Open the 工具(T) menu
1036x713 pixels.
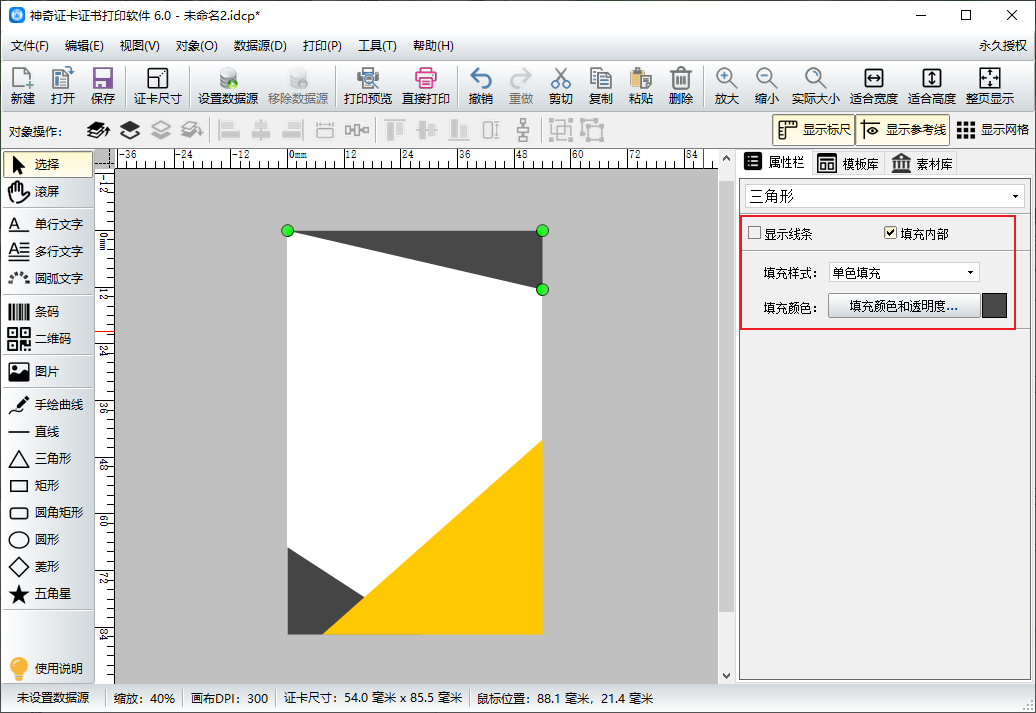point(377,46)
